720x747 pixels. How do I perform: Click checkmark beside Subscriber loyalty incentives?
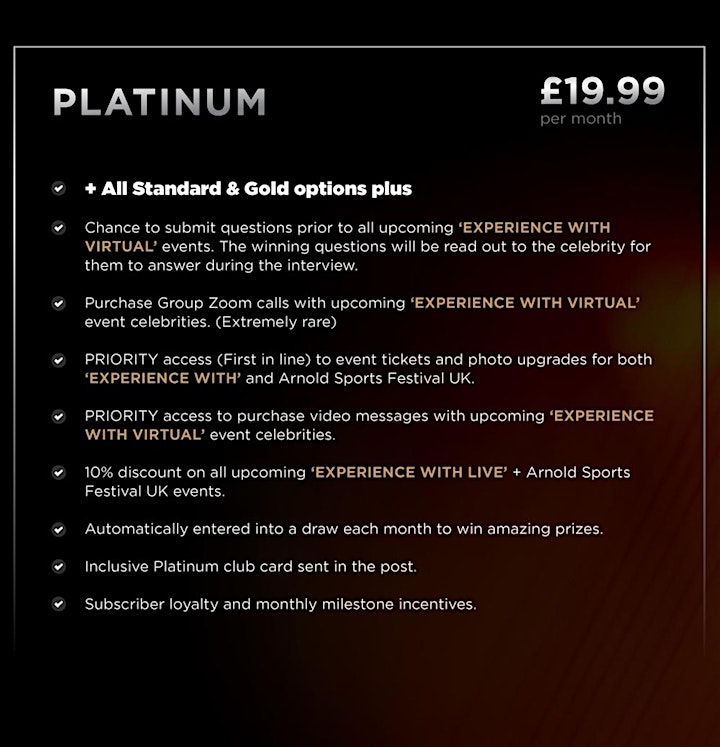pyautogui.click(x=59, y=604)
